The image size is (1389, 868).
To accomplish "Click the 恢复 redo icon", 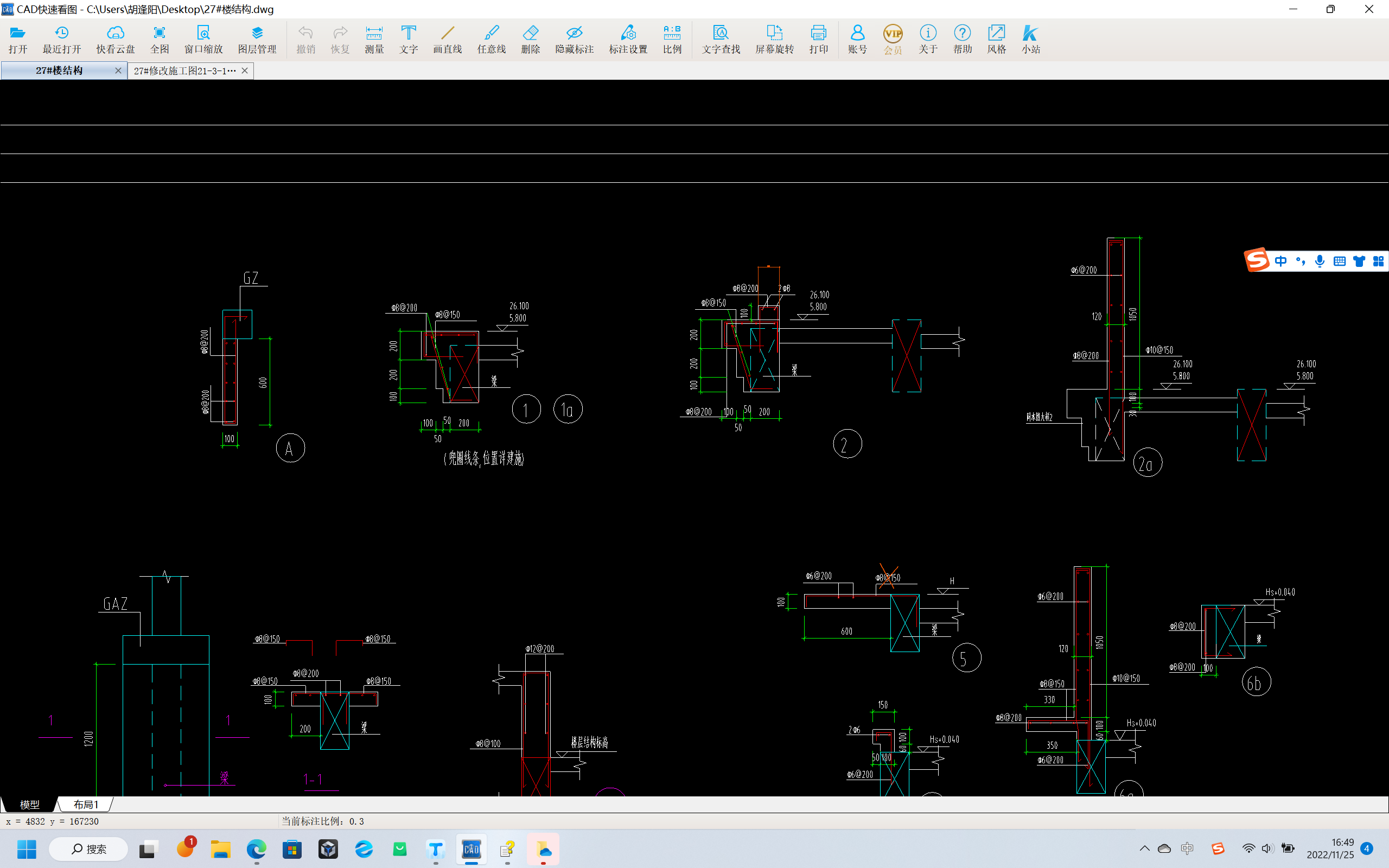I will pyautogui.click(x=340, y=39).
